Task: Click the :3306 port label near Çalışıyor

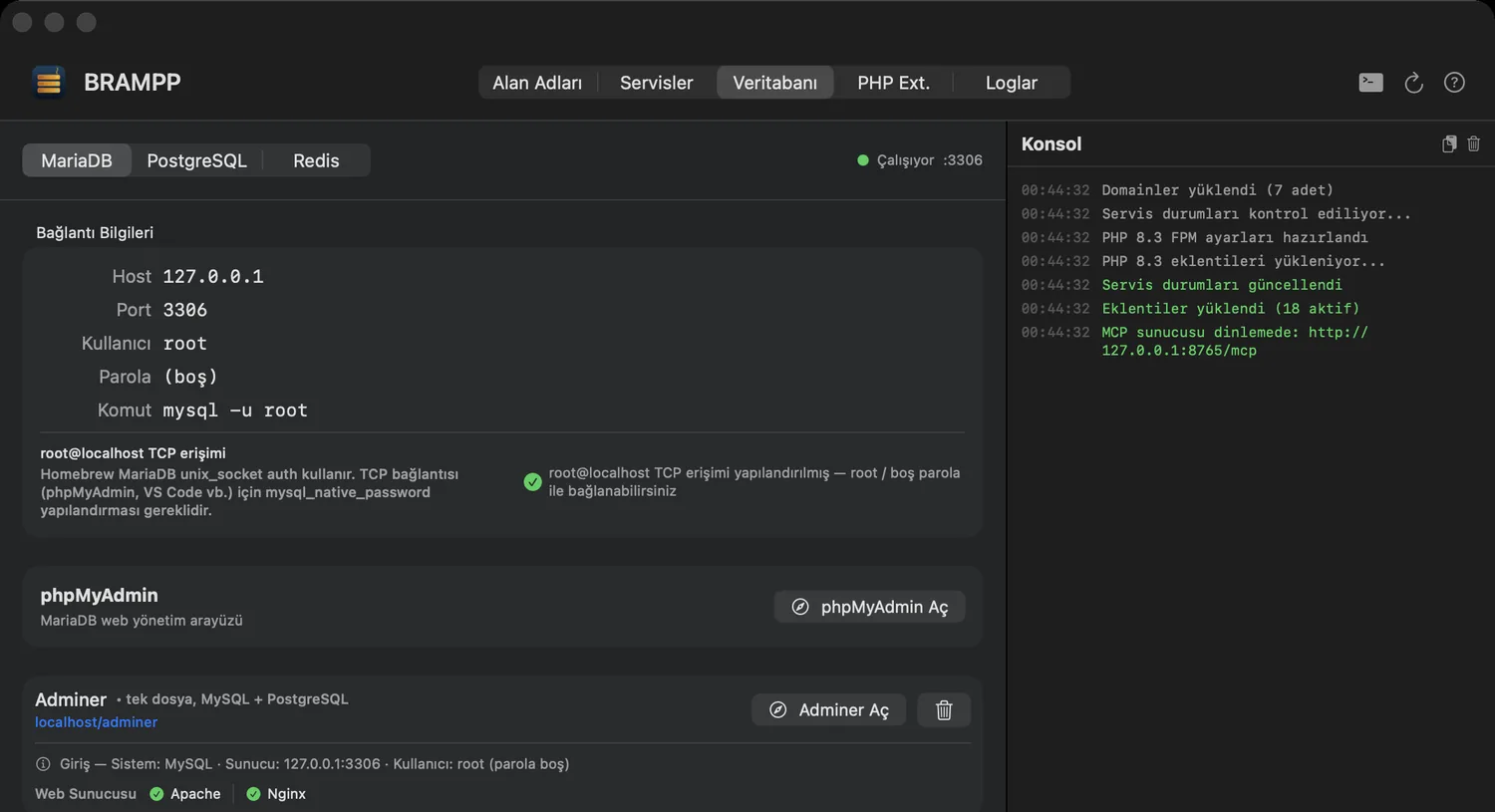Action: [963, 160]
